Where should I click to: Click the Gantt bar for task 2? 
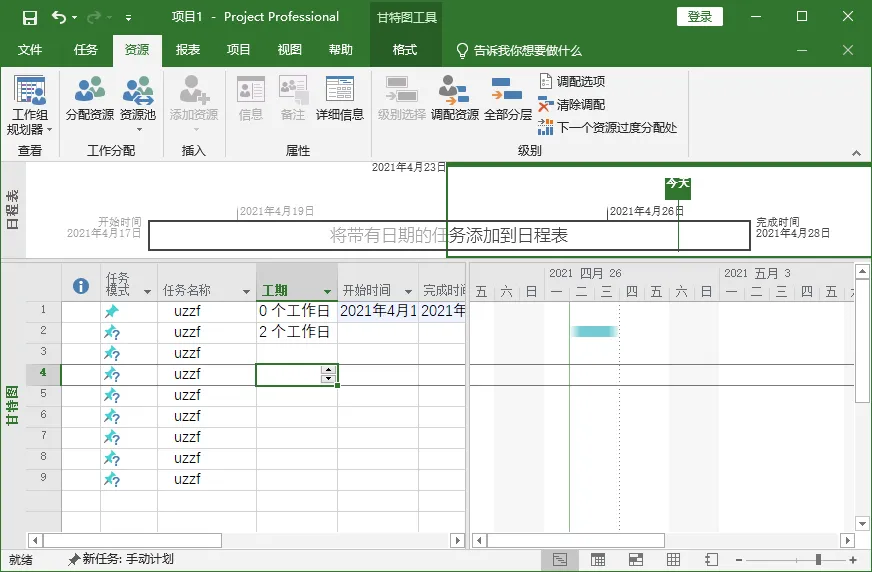tap(594, 332)
